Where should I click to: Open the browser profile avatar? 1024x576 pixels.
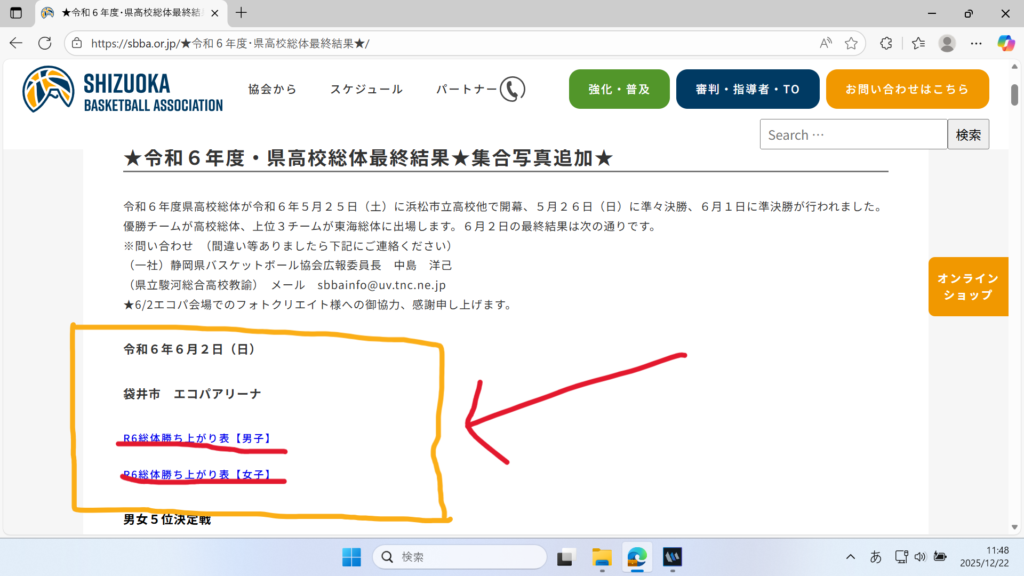pos(947,43)
